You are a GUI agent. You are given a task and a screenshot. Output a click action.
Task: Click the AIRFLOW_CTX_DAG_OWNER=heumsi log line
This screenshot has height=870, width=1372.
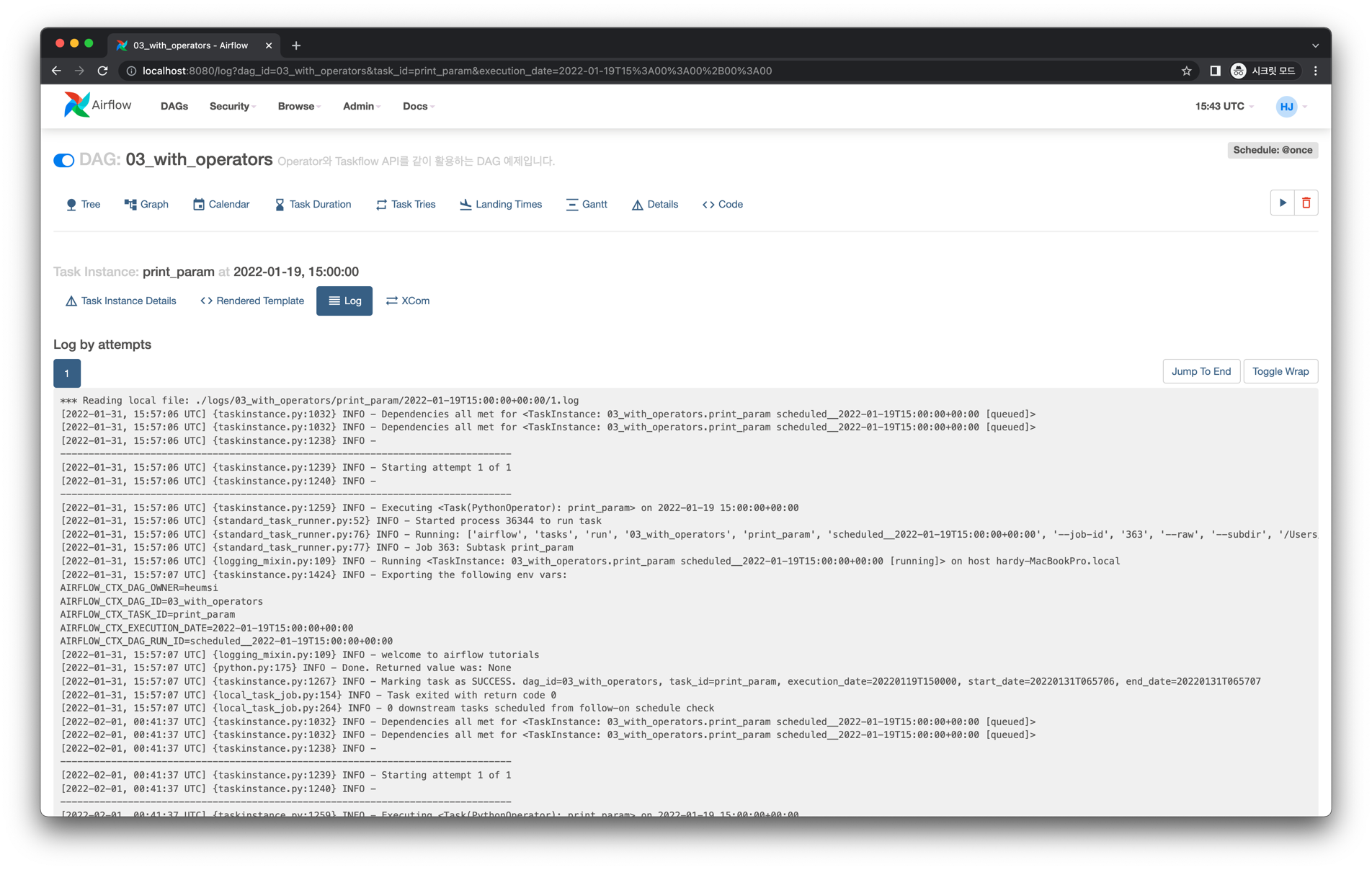139,587
